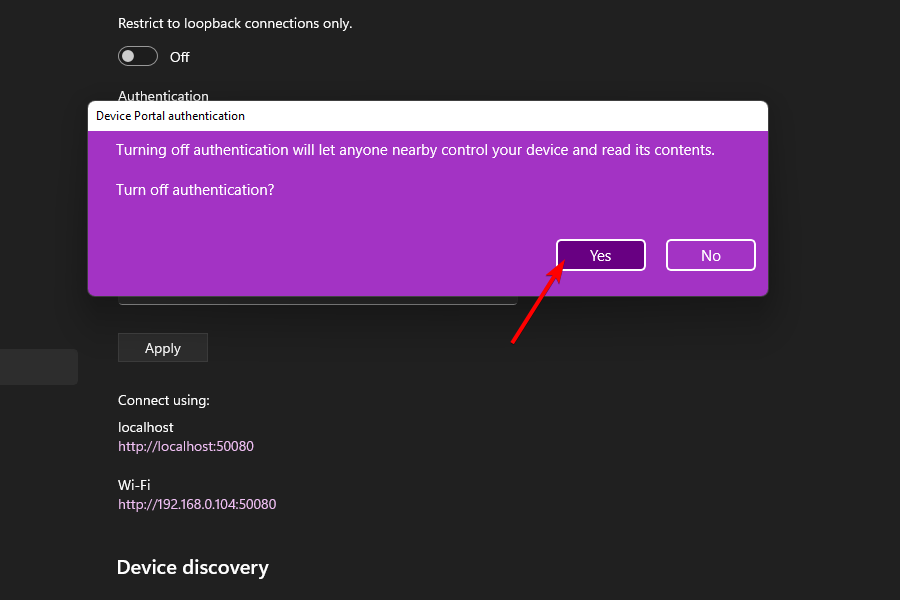This screenshot has height=600, width=900.
Task: Click the 'Connect using:' label
Action: [164, 400]
